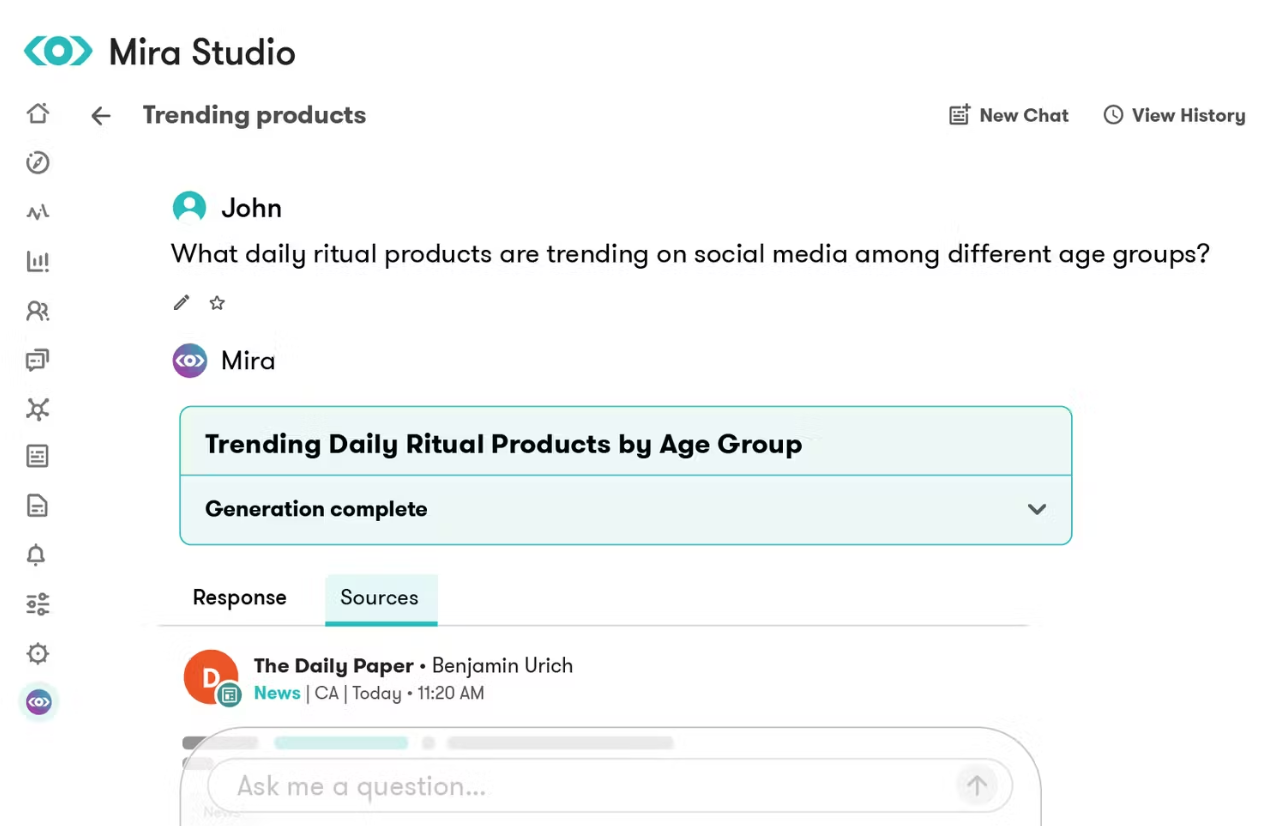
Task: Go back with the left arrow
Action: [x=101, y=116]
